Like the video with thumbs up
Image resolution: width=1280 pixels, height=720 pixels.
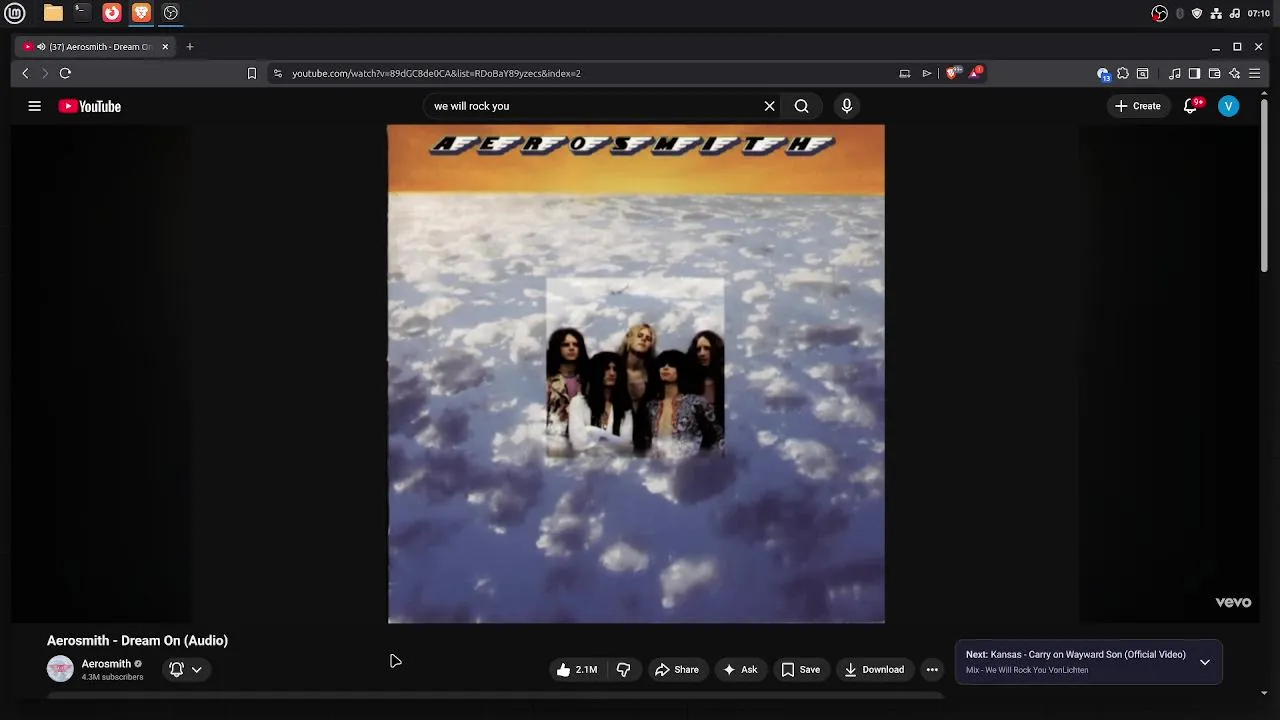(x=577, y=670)
